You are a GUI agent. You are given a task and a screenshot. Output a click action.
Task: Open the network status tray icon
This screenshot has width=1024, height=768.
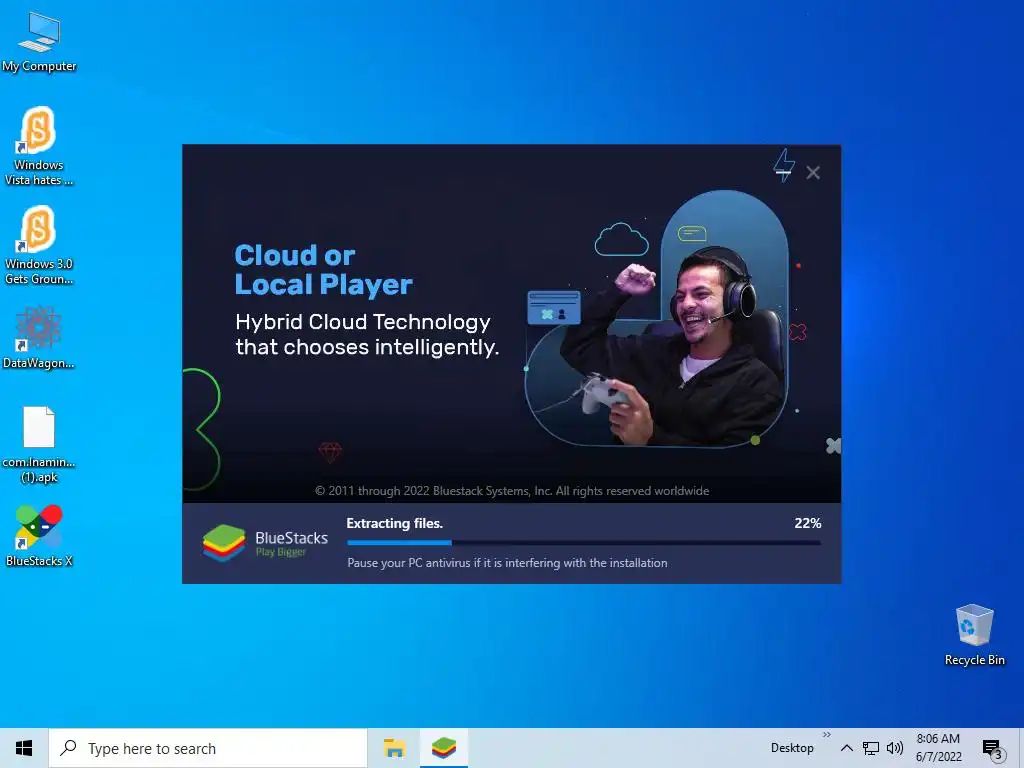[x=871, y=748]
